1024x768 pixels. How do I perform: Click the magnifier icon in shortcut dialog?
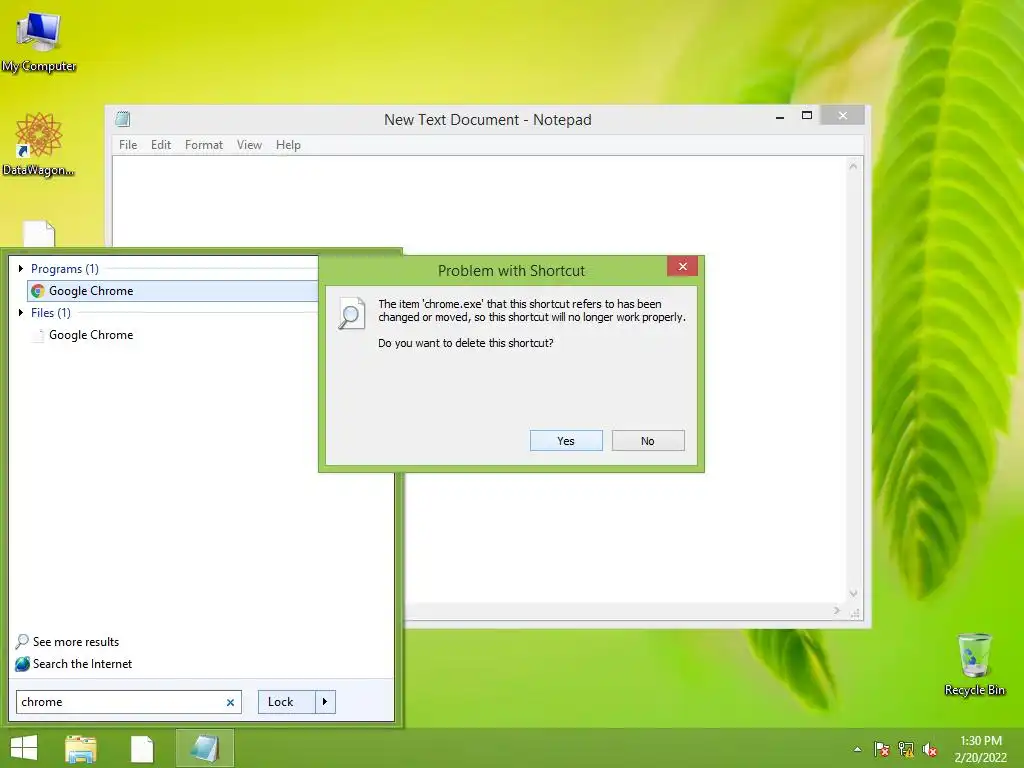351,313
